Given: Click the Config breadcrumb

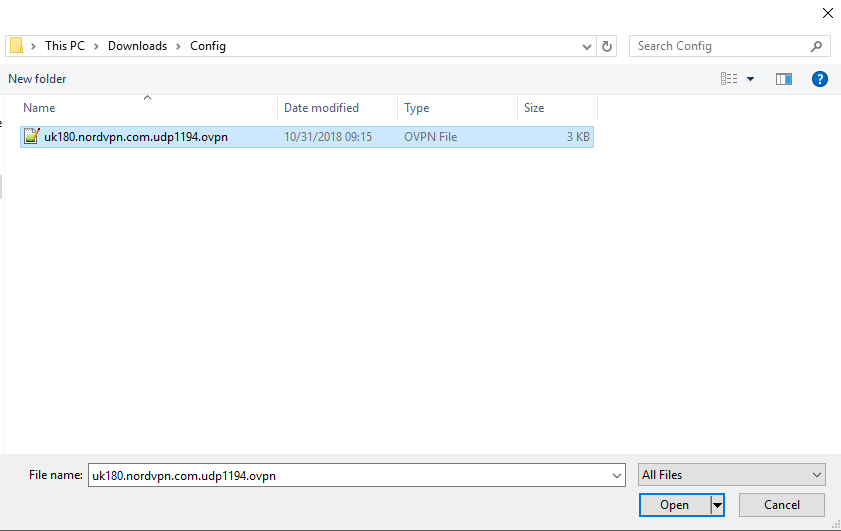Looking at the screenshot, I should click(x=208, y=46).
